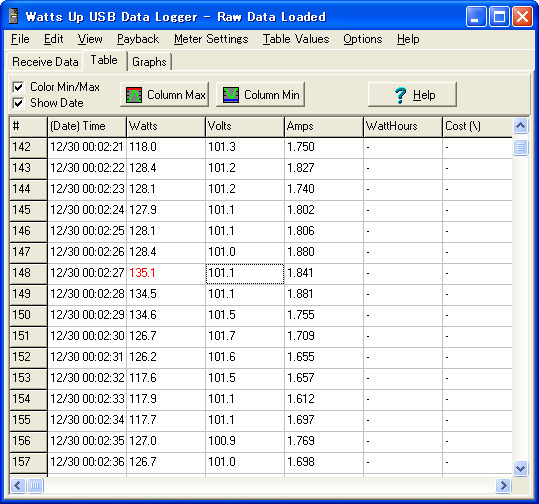
Task: Click the WattHours column header
Action: pos(403,127)
